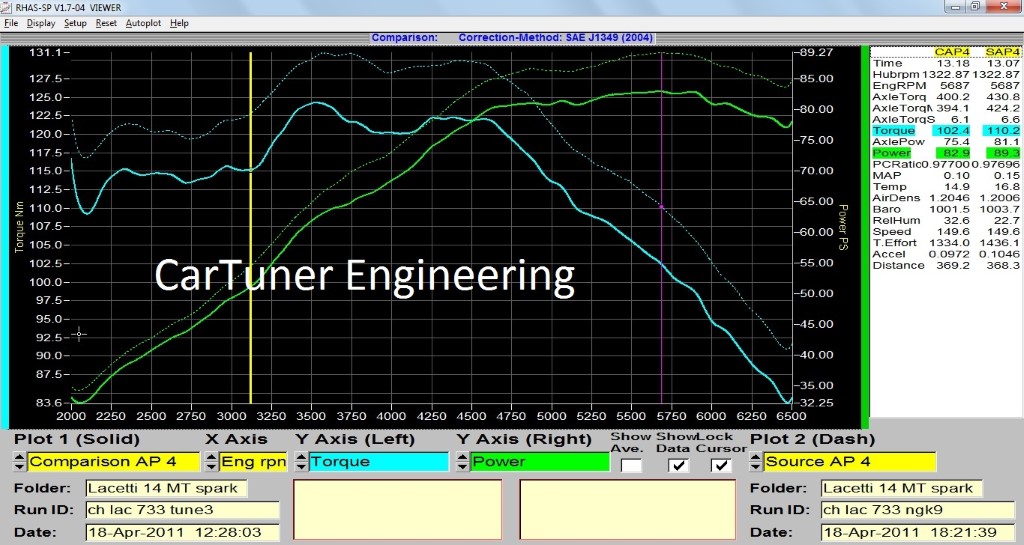Select the Source AP 4 plot field
1024x545 pixels.
coord(850,462)
